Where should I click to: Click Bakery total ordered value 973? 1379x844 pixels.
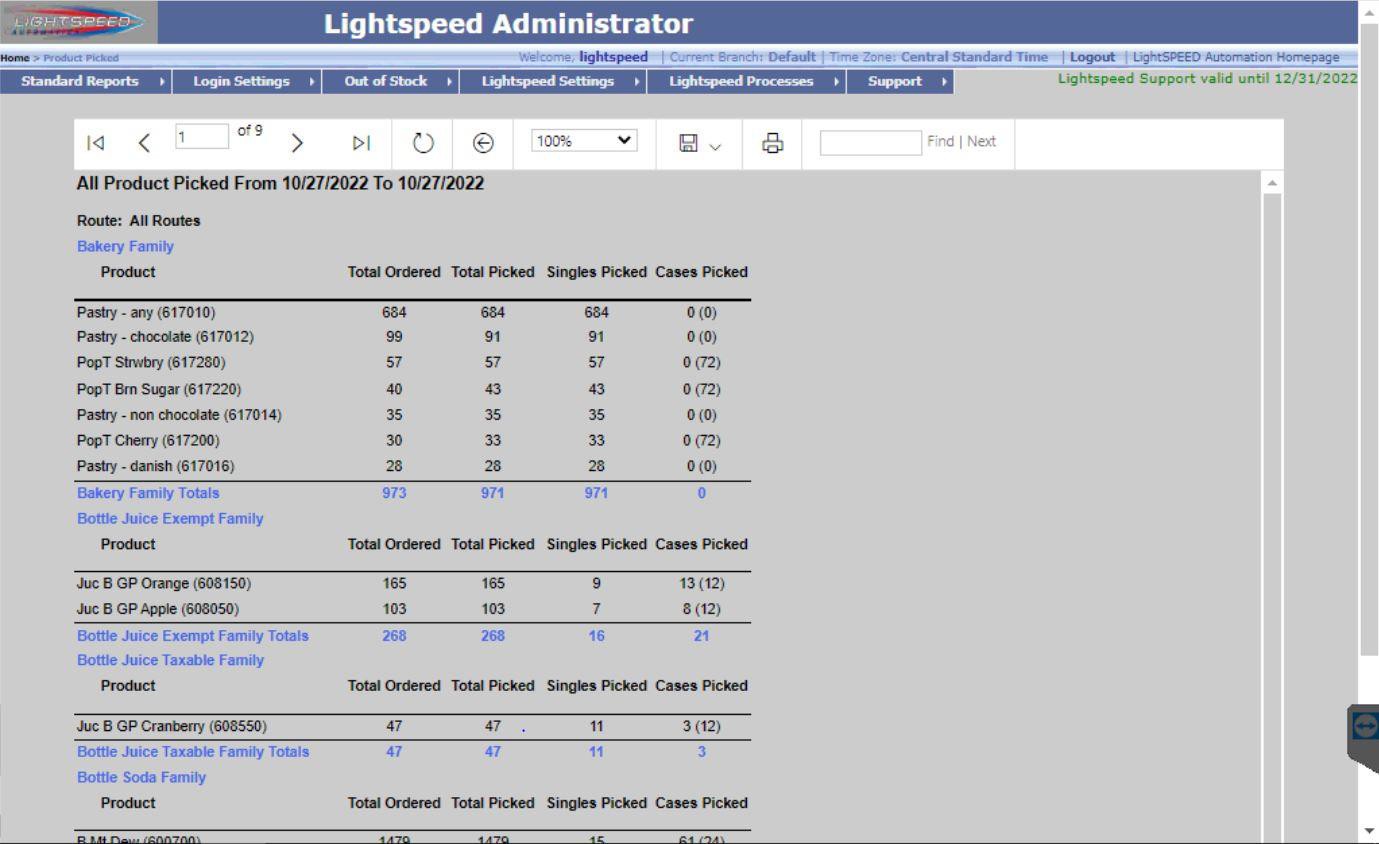(394, 493)
